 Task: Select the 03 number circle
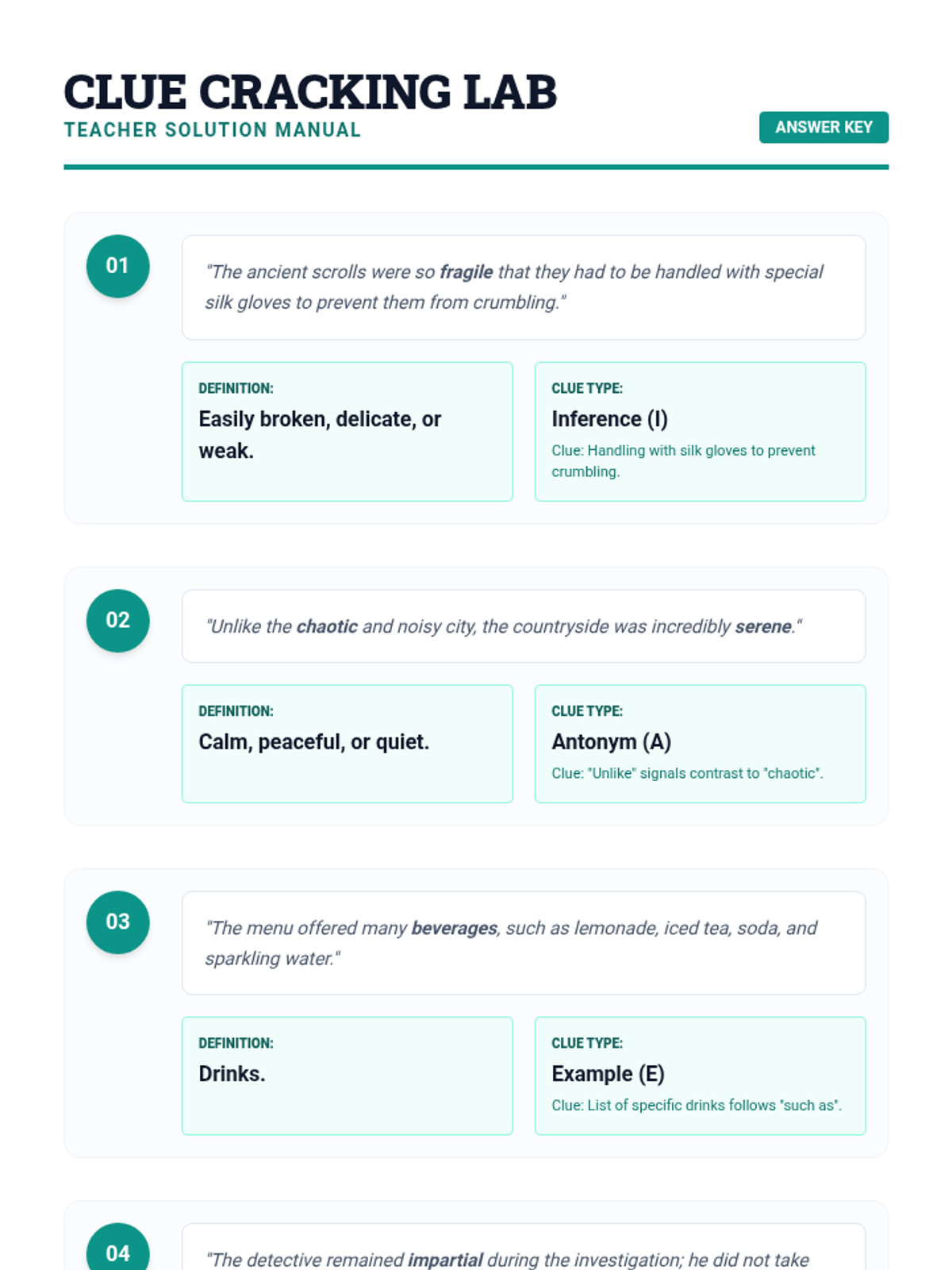[117, 922]
